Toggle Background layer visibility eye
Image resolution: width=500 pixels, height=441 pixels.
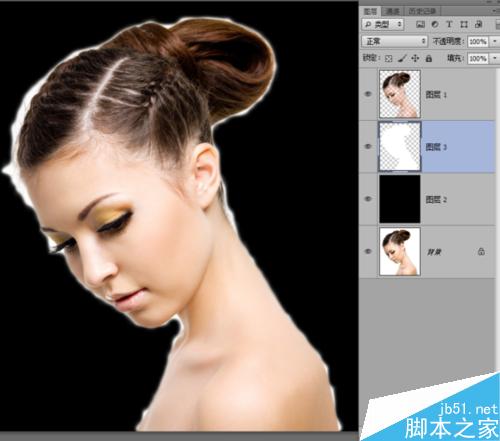(x=368, y=251)
